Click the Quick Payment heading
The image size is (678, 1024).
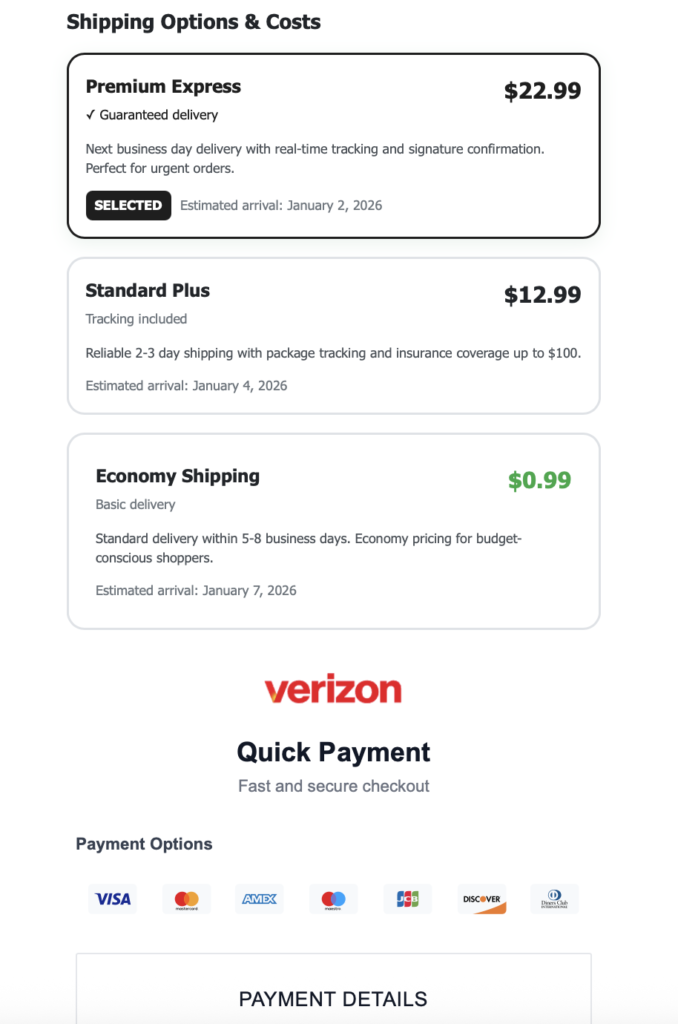(x=333, y=752)
